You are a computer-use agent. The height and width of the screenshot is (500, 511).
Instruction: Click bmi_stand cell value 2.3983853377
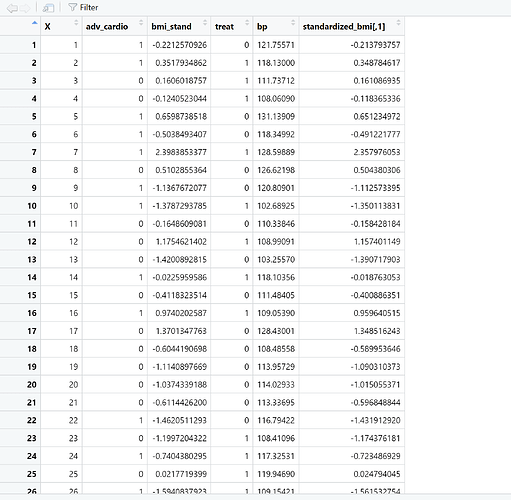pyautogui.click(x=181, y=152)
